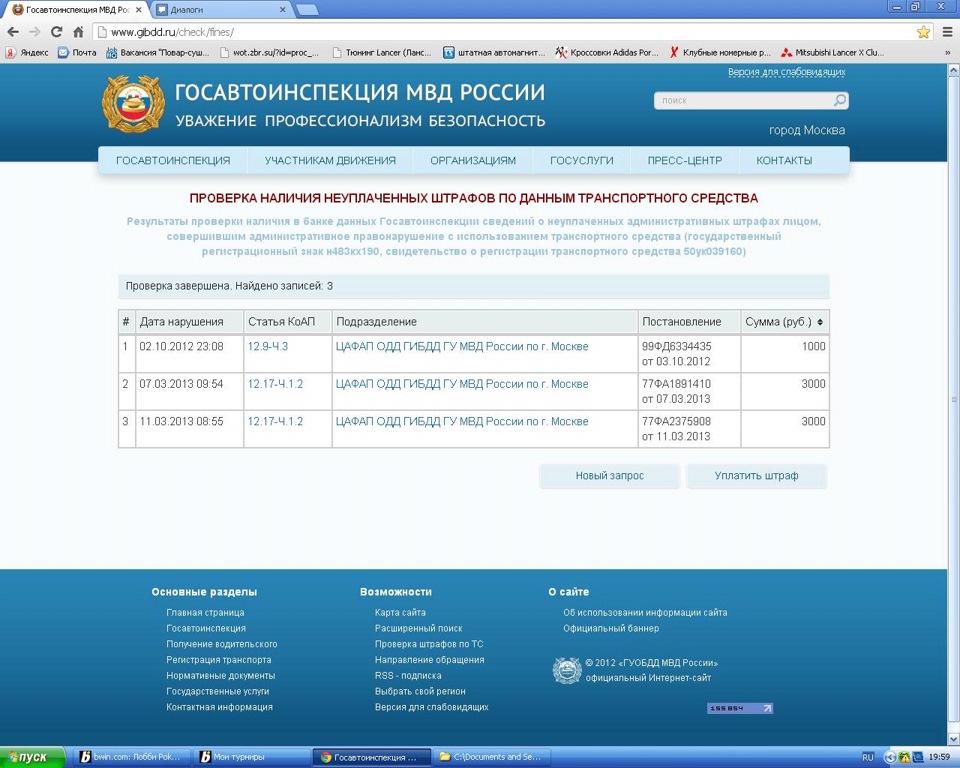
Task: Click the magnifier icon in the search box
Action: (840, 100)
